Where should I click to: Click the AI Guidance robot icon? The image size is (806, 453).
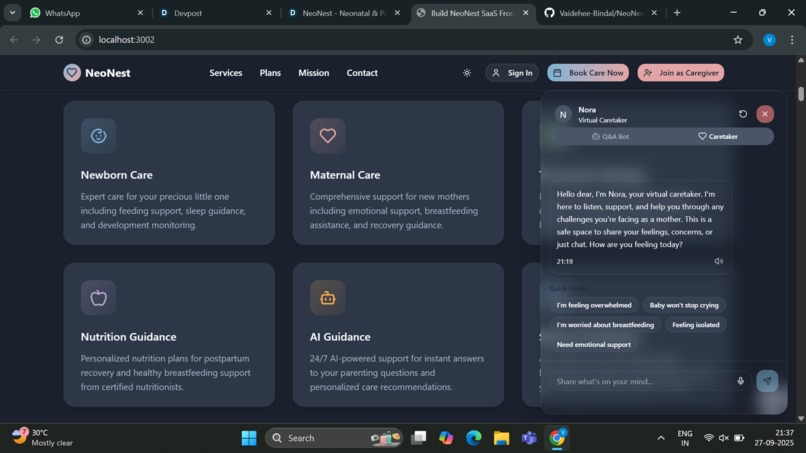click(x=327, y=298)
